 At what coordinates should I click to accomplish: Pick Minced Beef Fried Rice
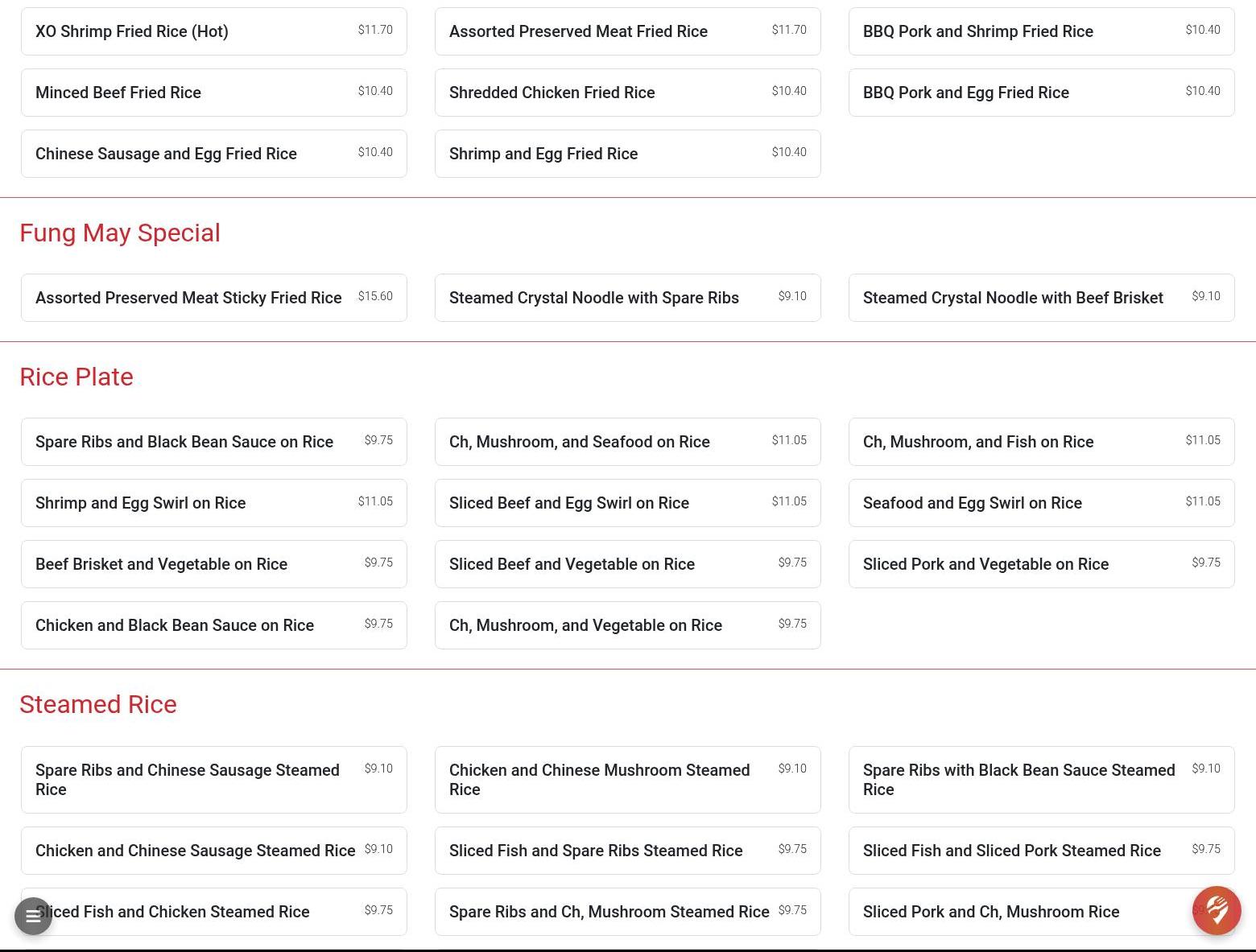[213, 93]
